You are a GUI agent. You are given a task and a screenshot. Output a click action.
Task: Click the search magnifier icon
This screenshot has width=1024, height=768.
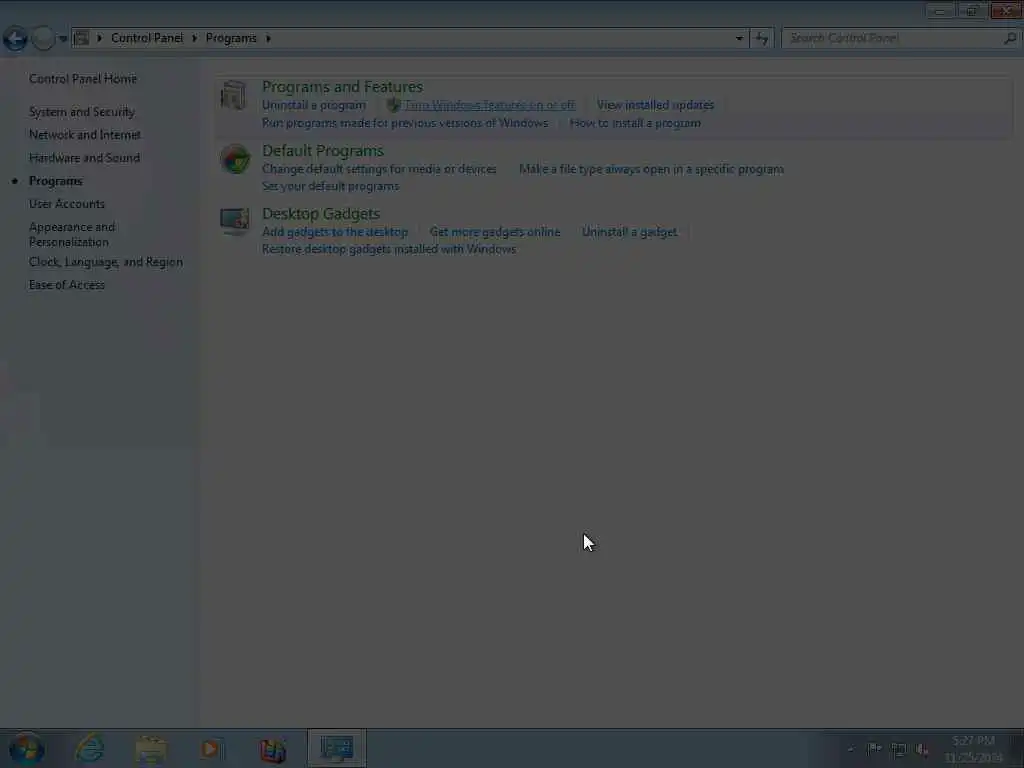(1010, 38)
